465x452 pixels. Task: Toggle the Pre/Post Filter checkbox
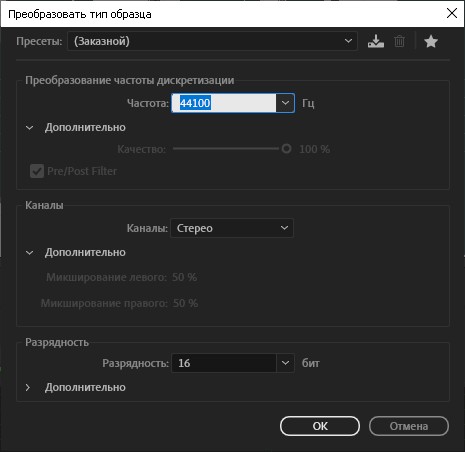click(x=37, y=171)
